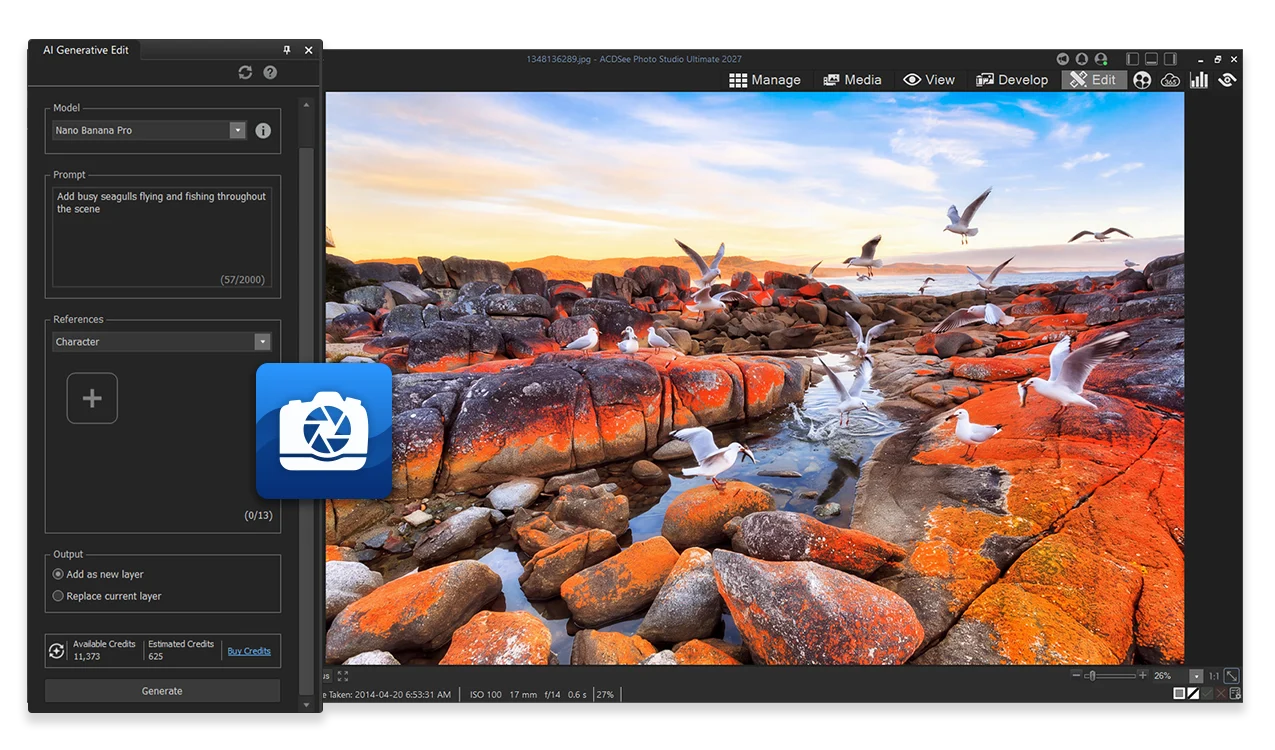The height and width of the screenshot is (750, 1275).
Task: Click the Generate button
Action: point(162,691)
